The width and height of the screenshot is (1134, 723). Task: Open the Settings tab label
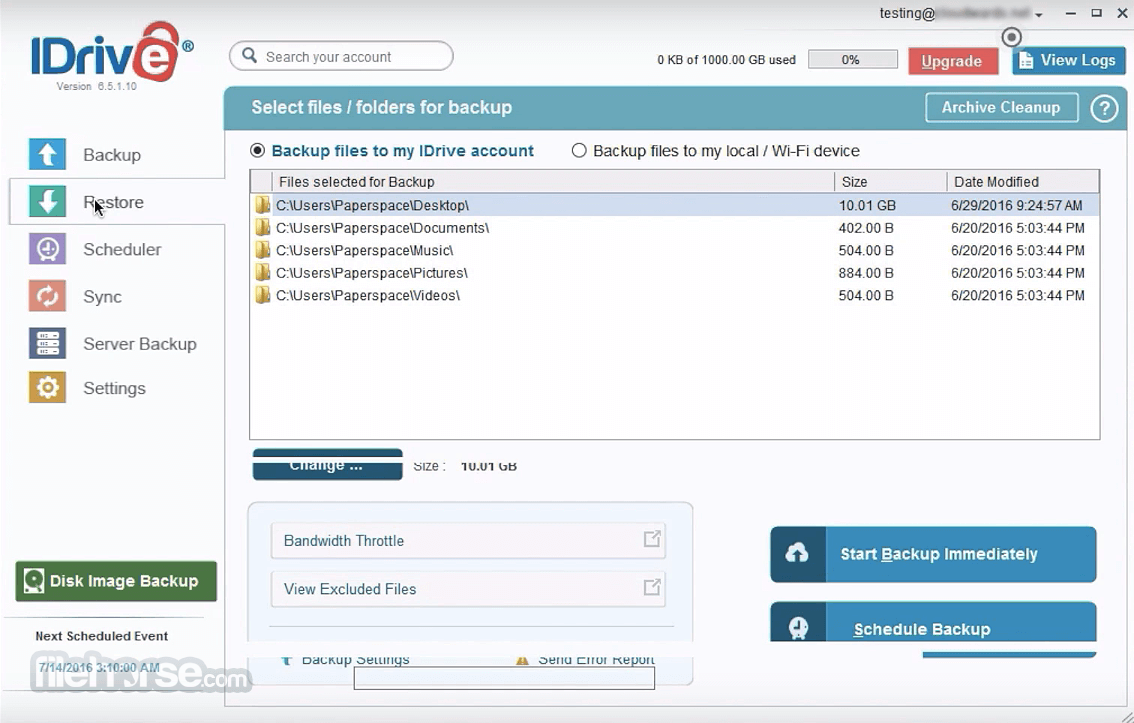114,388
